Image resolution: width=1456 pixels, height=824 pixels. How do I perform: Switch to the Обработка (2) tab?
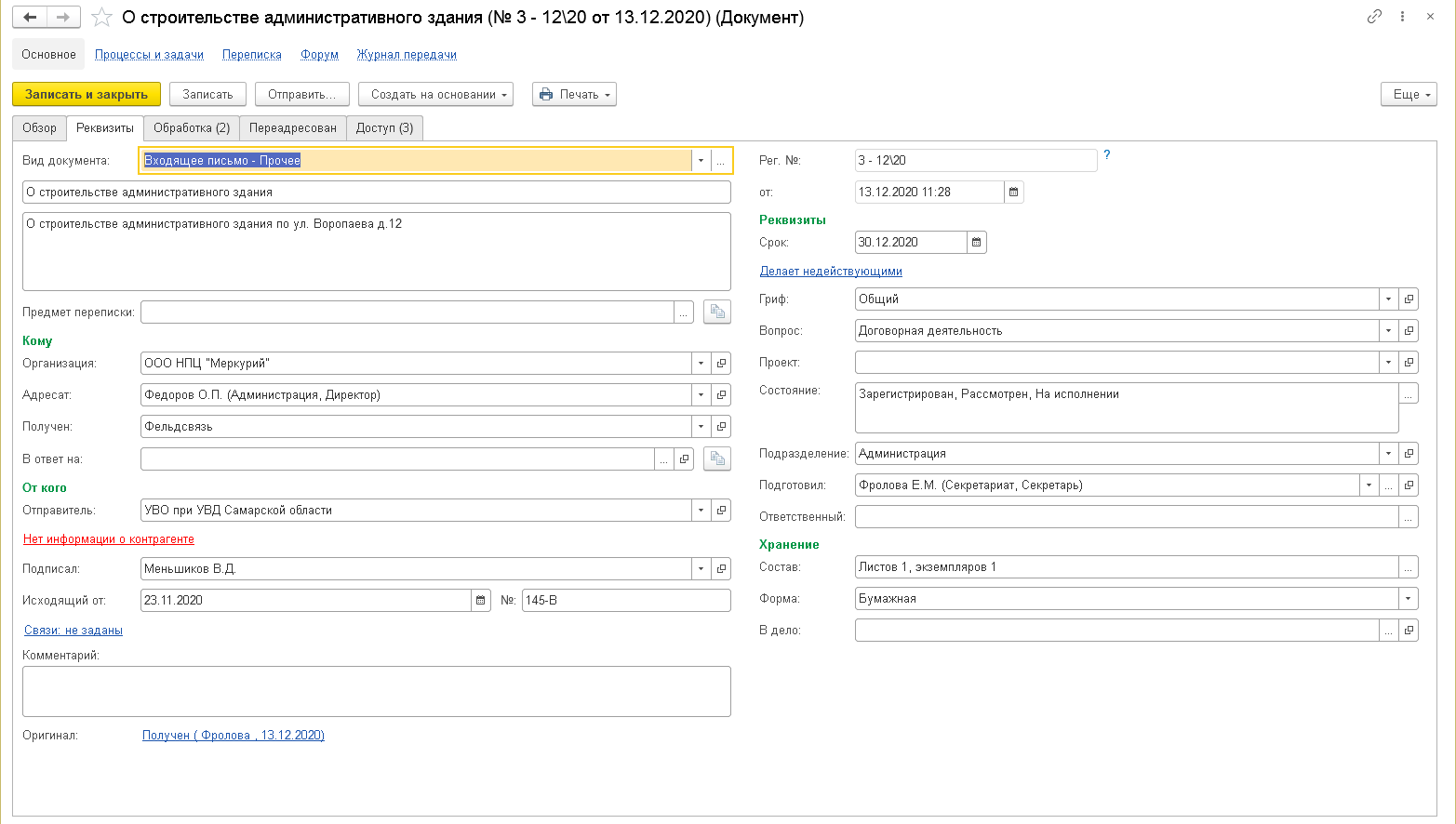coord(192,128)
